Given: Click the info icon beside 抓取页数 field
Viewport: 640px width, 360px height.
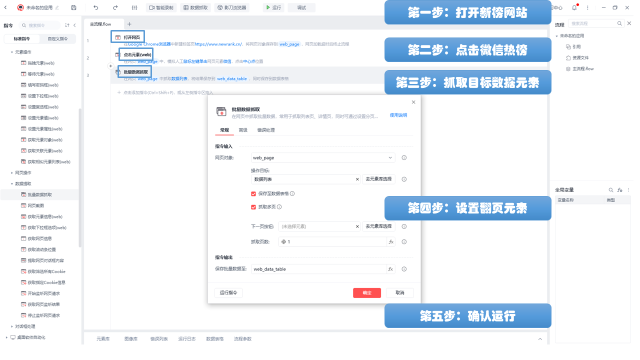Looking at the screenshot, I should pyautogui.click(x=404, y=242).
